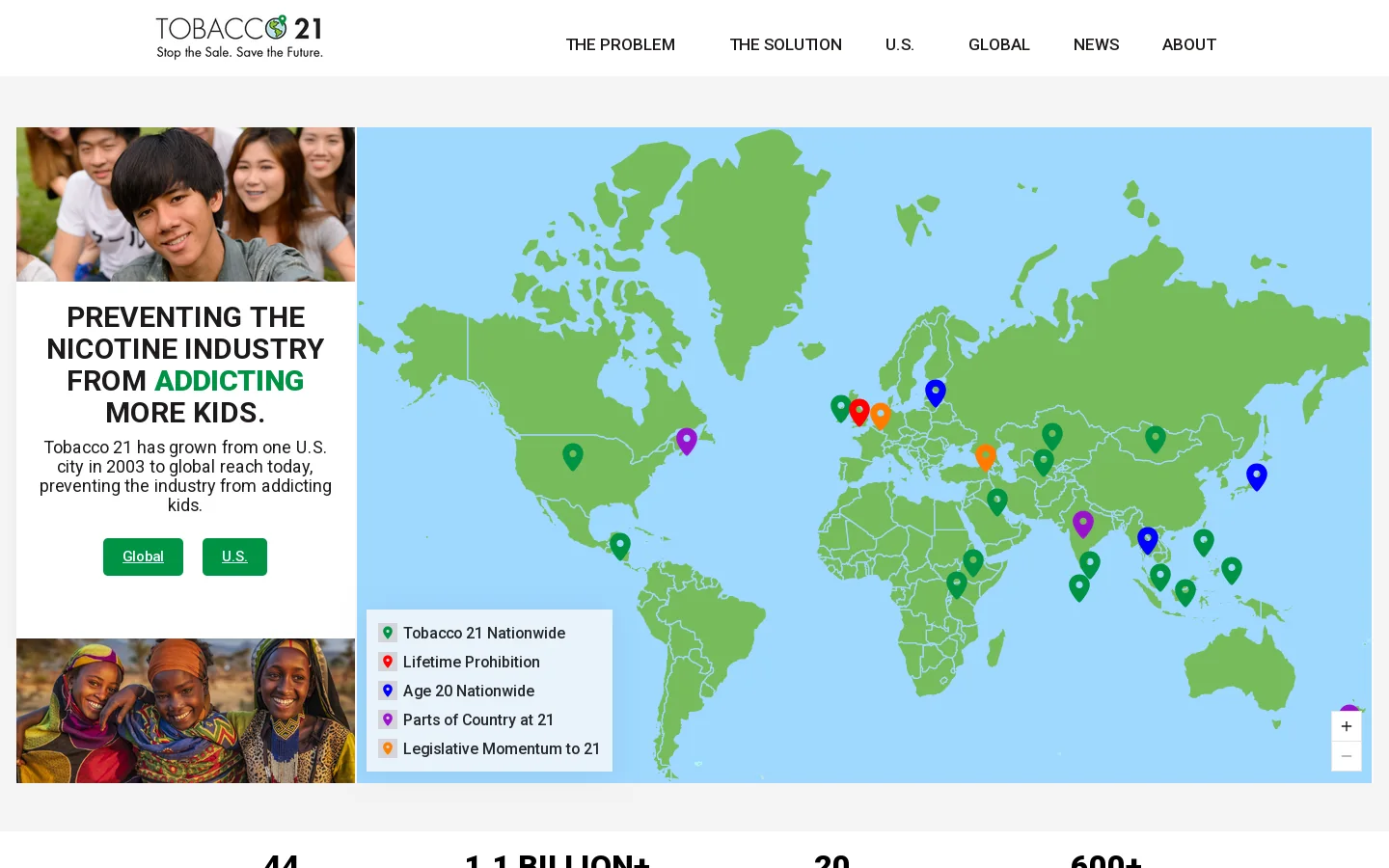Click the photo of smiling teens at top
This screenshot has width=1389, height=868.
[186, 204]
